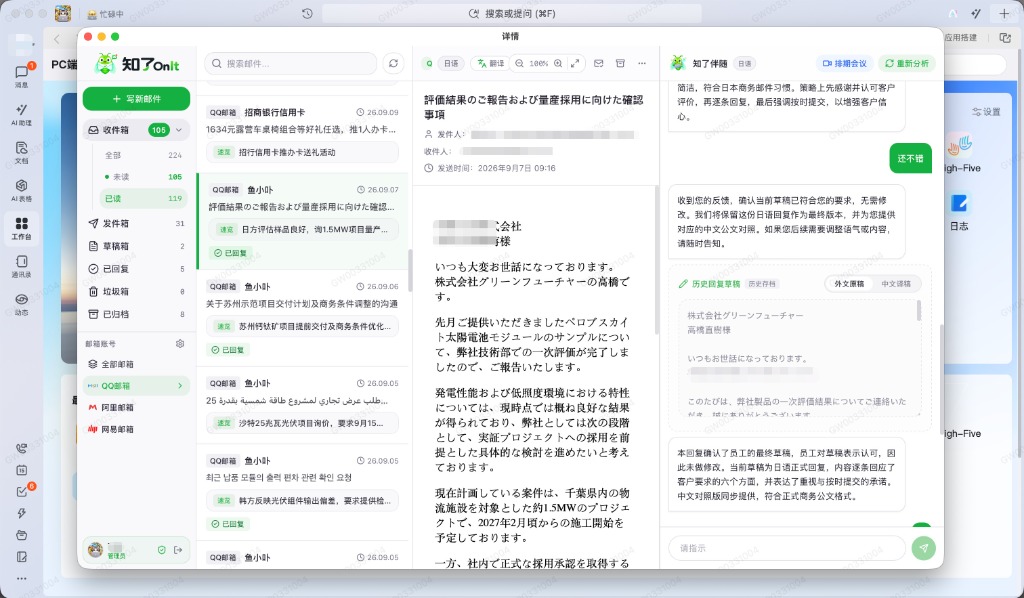This screenshot has height=598, width=1024.
Task: Compose a new email with 写新邮件
Action: tap(136, 99)
